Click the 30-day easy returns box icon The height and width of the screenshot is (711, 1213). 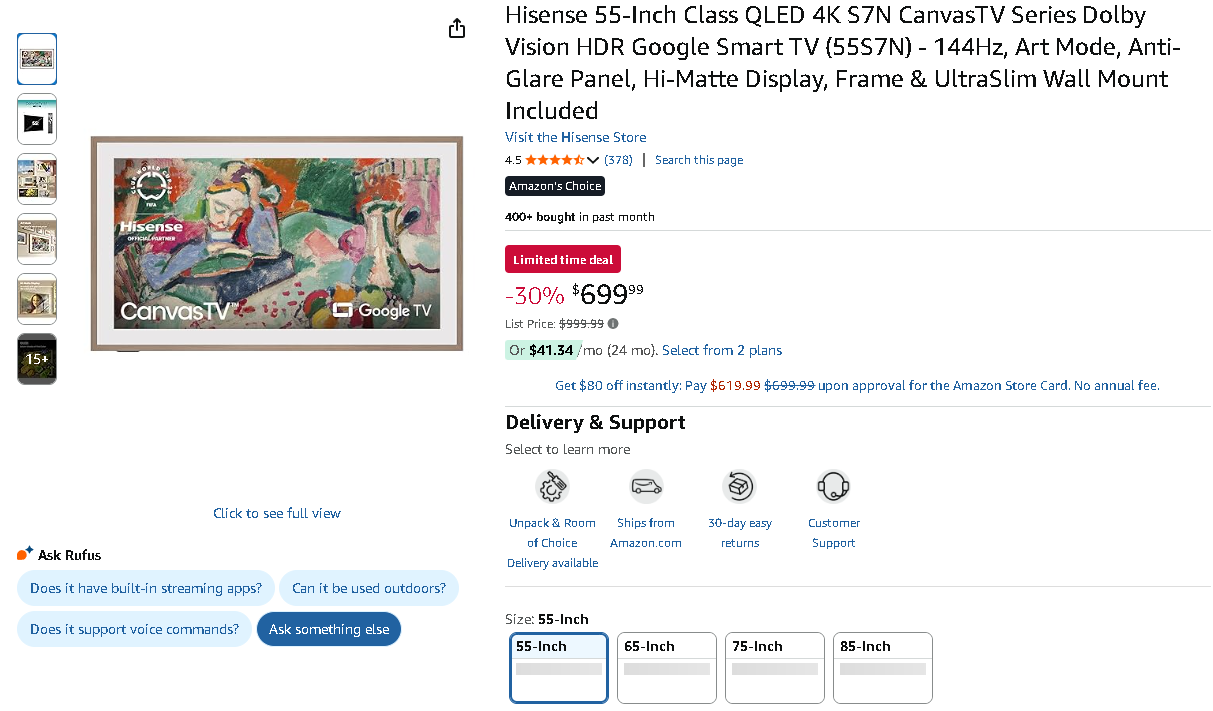[x=739, y=487]
